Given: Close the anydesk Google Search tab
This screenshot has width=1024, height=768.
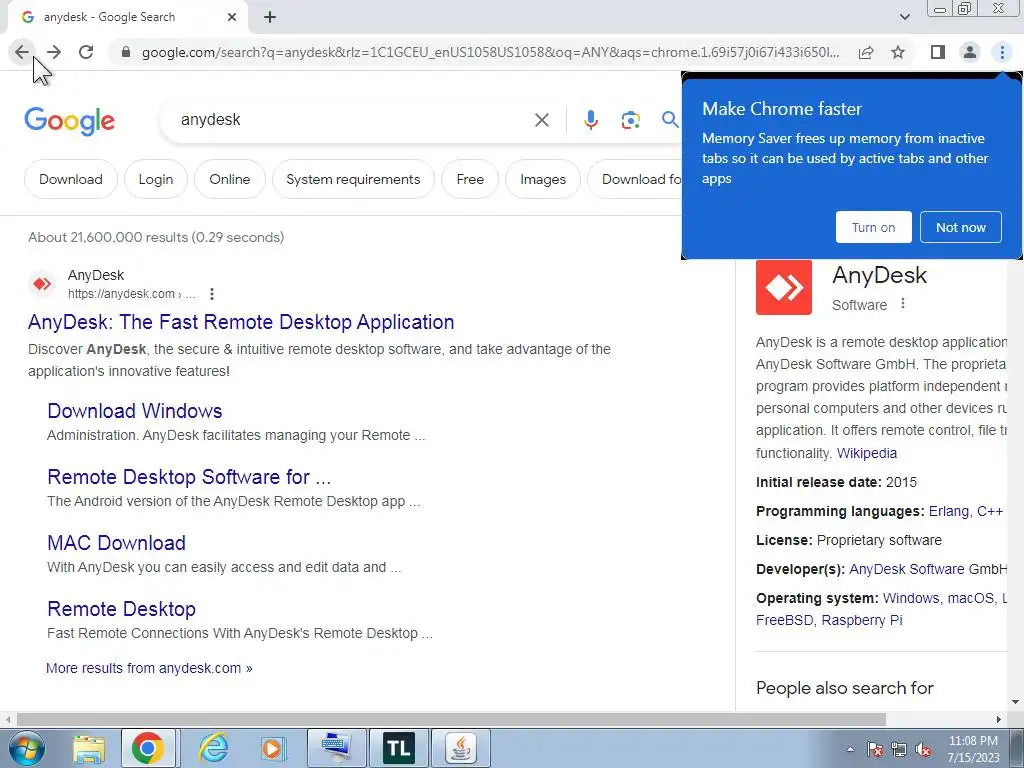Looking at the screenshot, I should (x=232, y=18).
